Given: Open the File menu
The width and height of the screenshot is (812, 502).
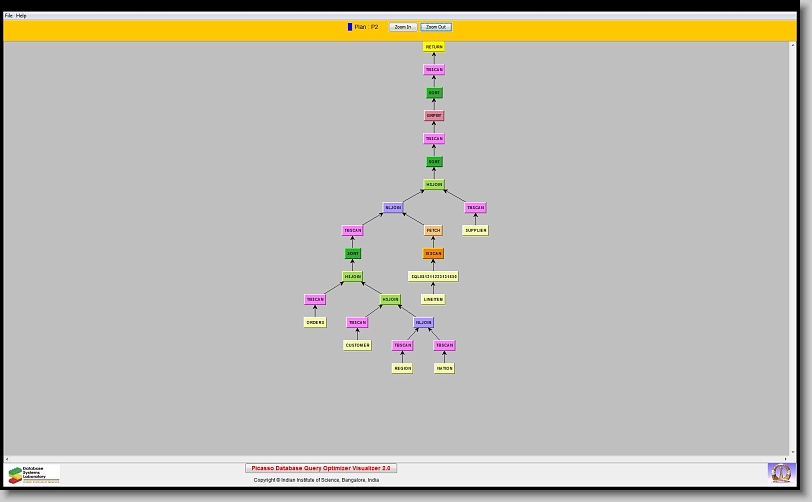Looking at the screenshot, I should click(9, 16).
